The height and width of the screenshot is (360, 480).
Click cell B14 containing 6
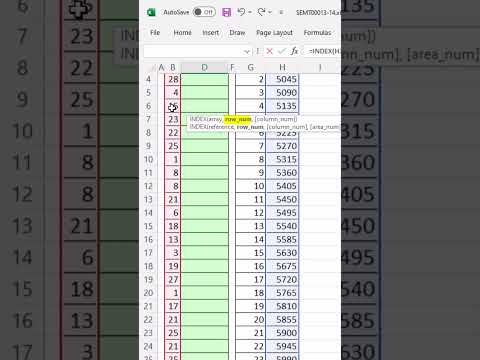click(173, 213)
